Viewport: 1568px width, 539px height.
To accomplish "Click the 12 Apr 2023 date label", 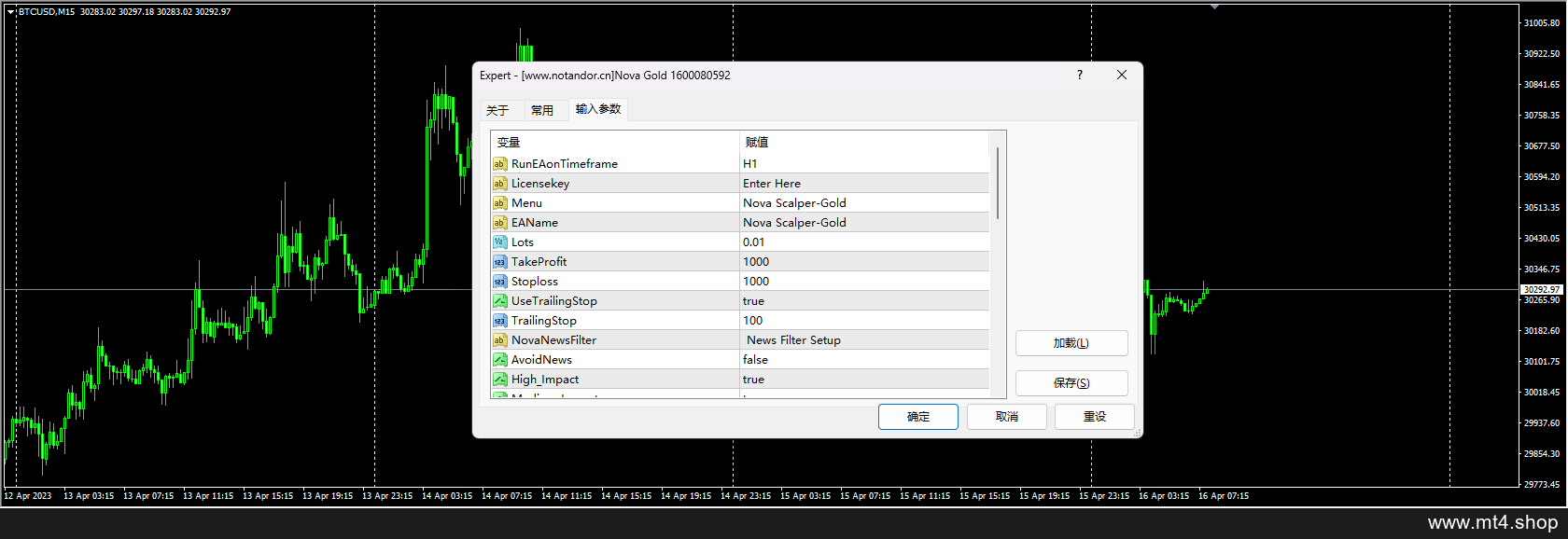I will point(28,496).
